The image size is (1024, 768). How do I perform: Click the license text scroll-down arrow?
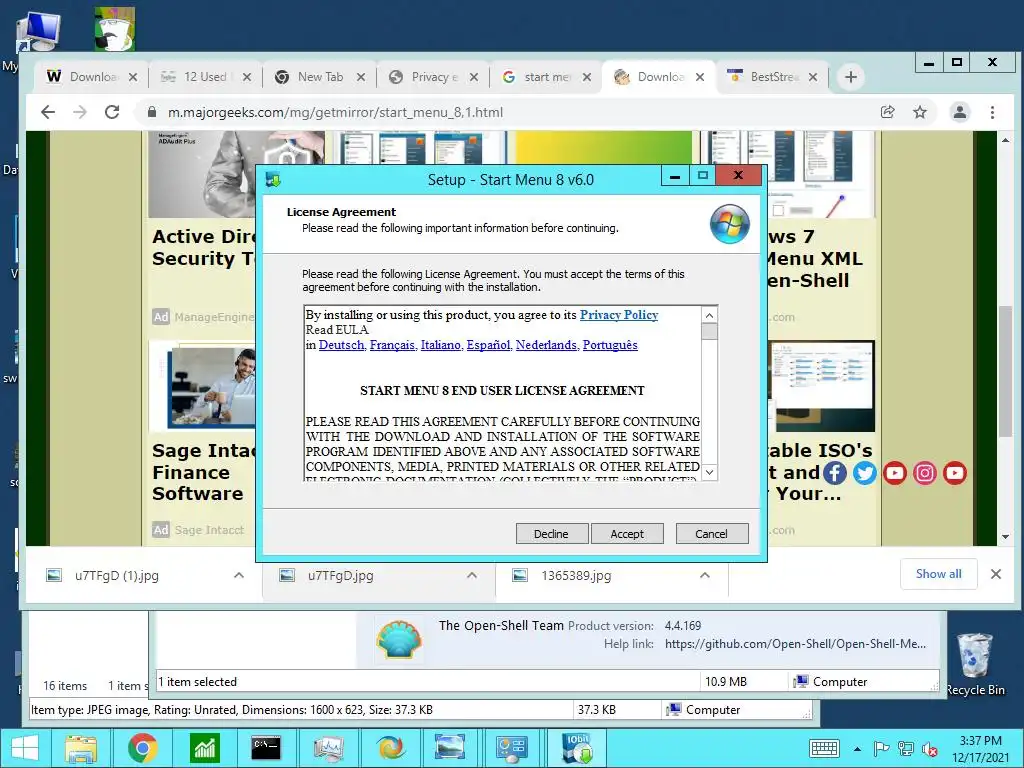point(710,472)
